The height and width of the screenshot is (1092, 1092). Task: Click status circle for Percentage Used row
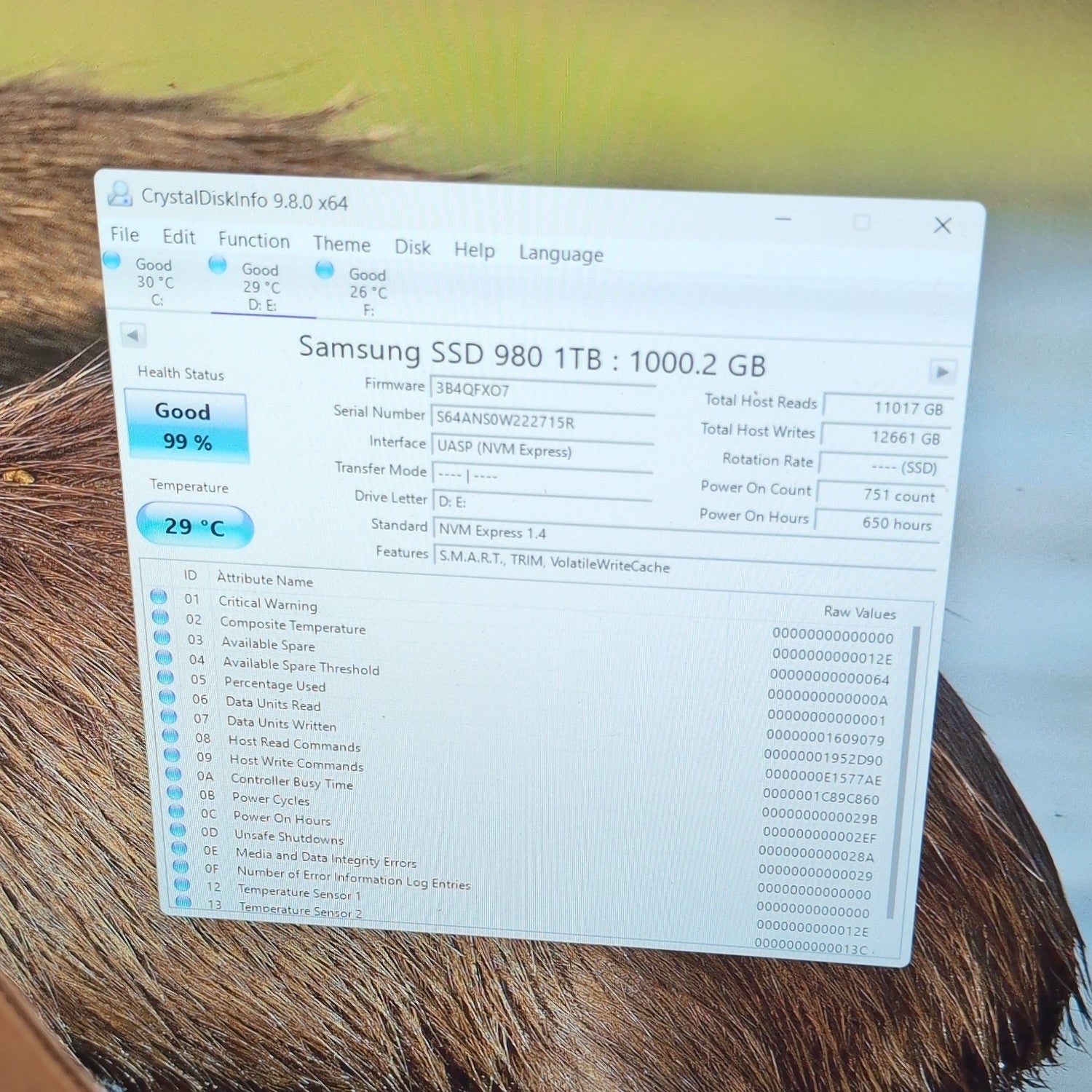(166, 677)
